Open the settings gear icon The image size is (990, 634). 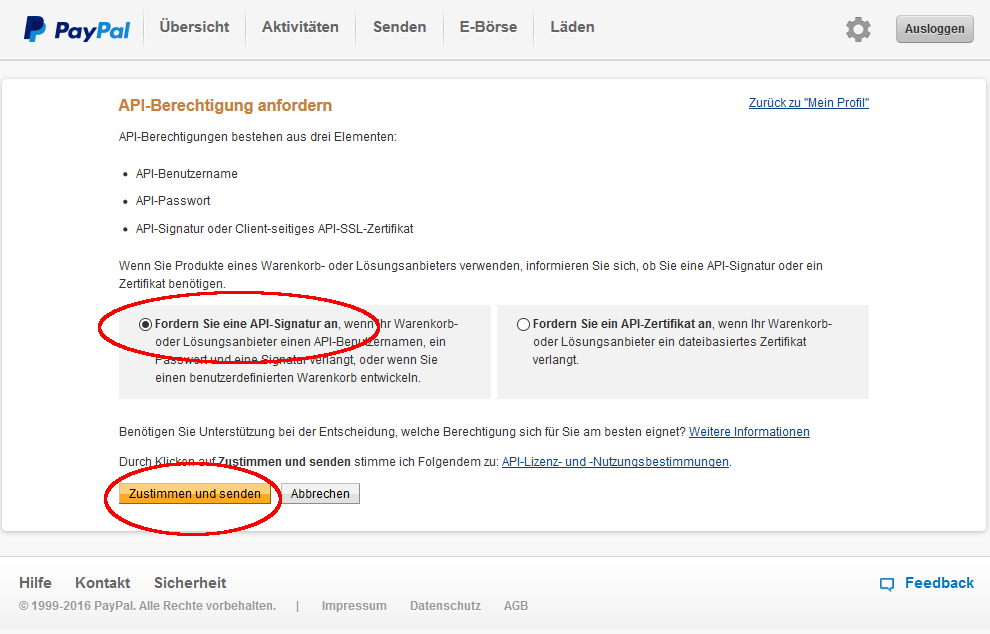coord(858,29)
